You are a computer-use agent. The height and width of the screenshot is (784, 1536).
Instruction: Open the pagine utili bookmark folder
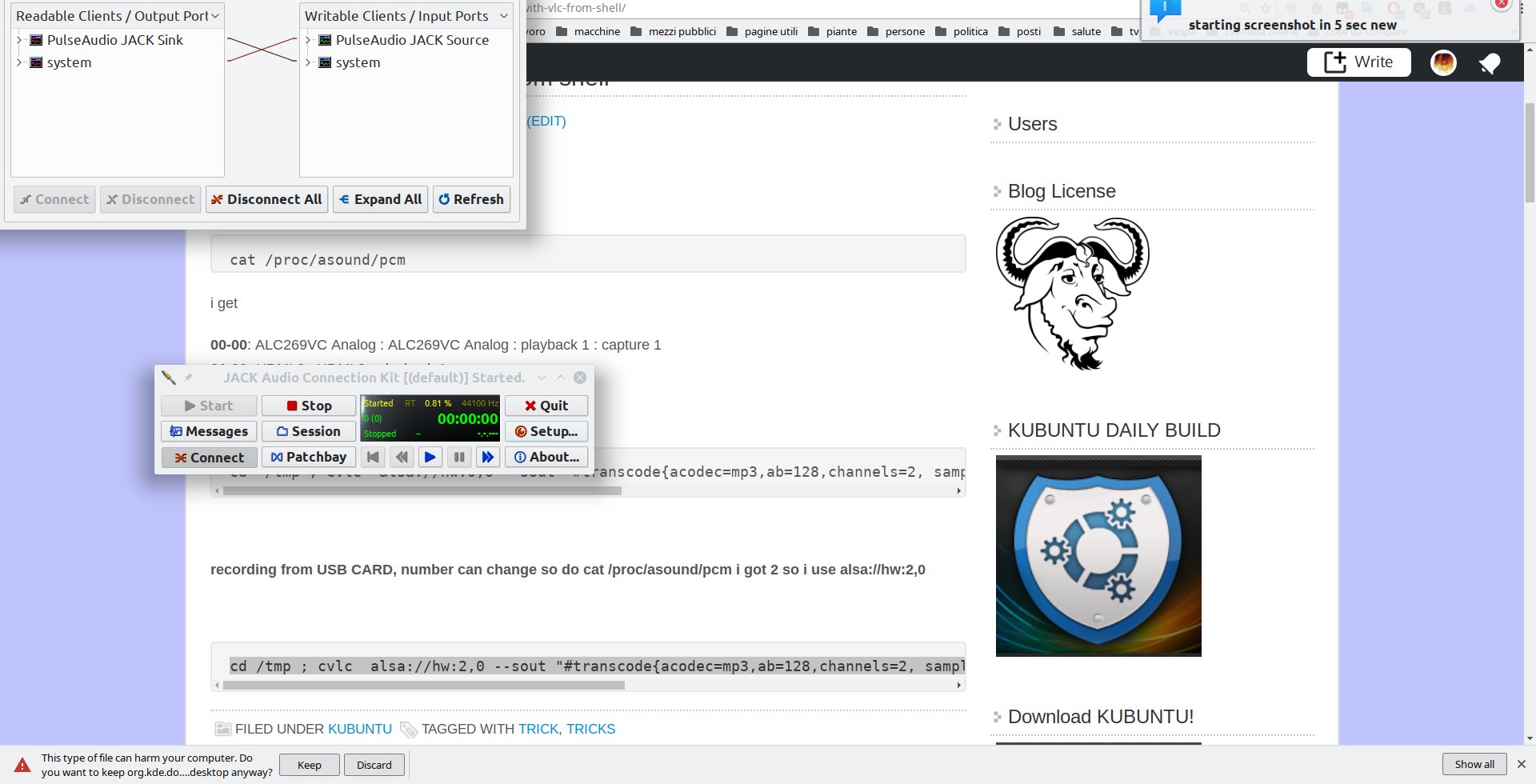[x=762, y=31]
